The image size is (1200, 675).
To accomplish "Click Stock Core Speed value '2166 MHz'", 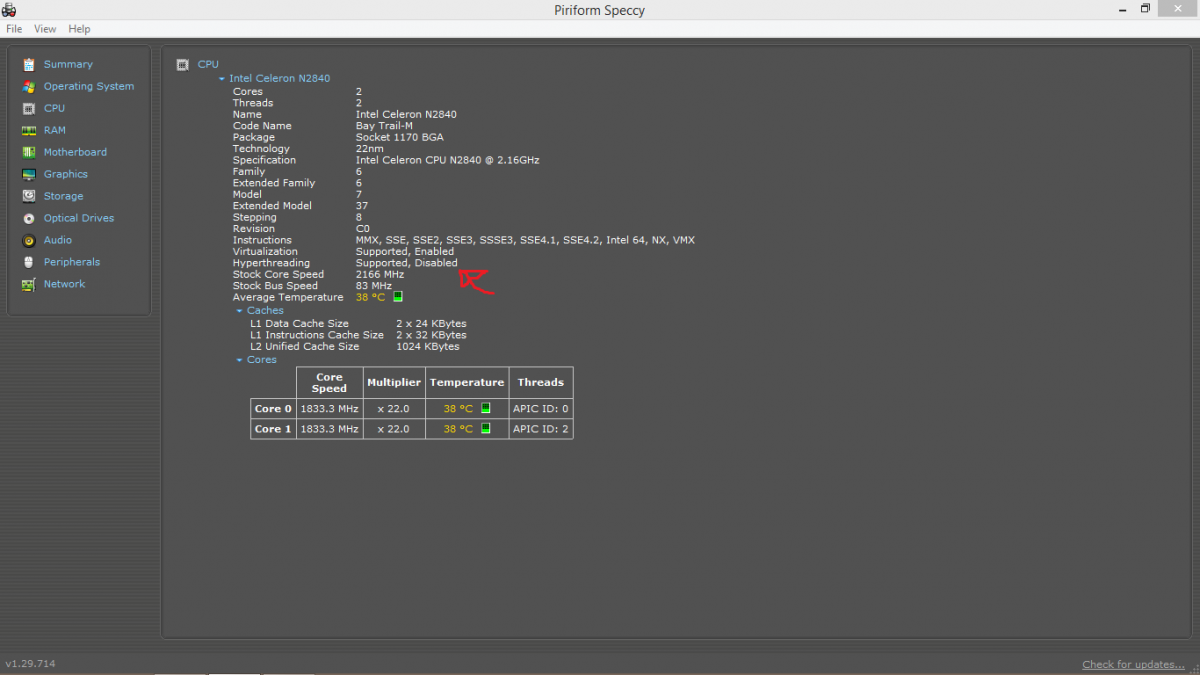I will click(380, 275).
